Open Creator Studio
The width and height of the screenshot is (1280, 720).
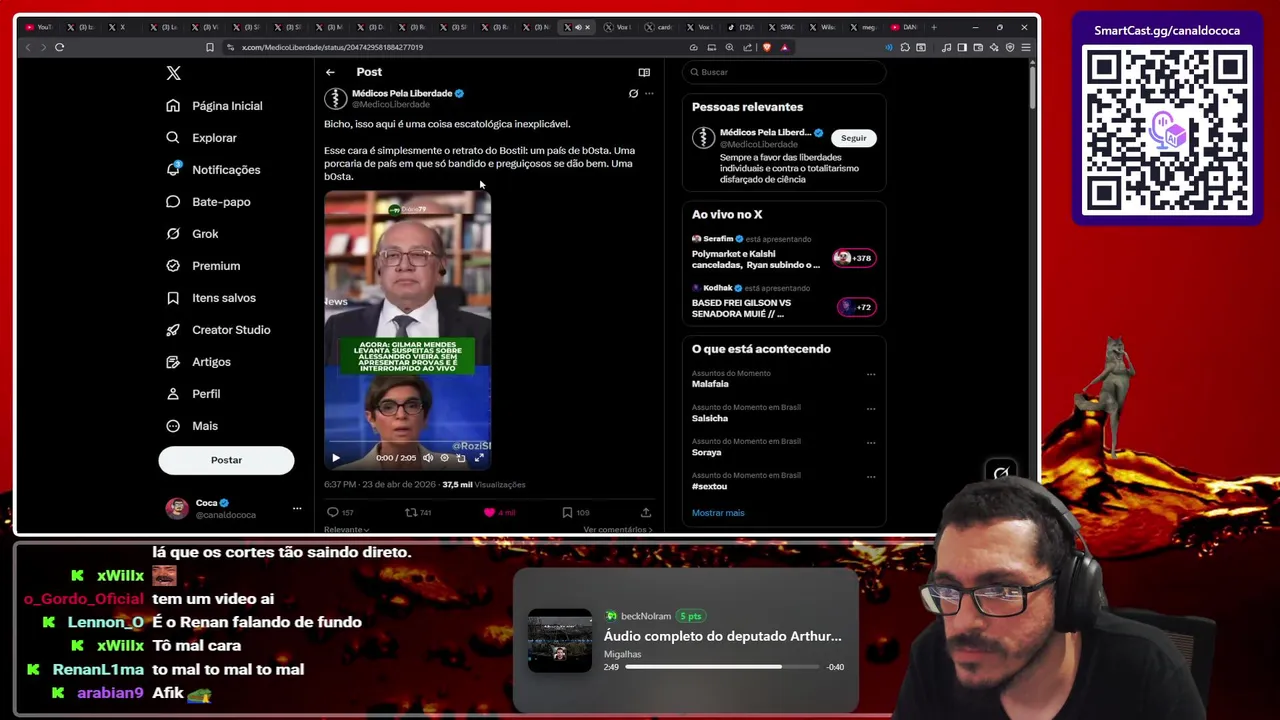[x=218, y=329]
